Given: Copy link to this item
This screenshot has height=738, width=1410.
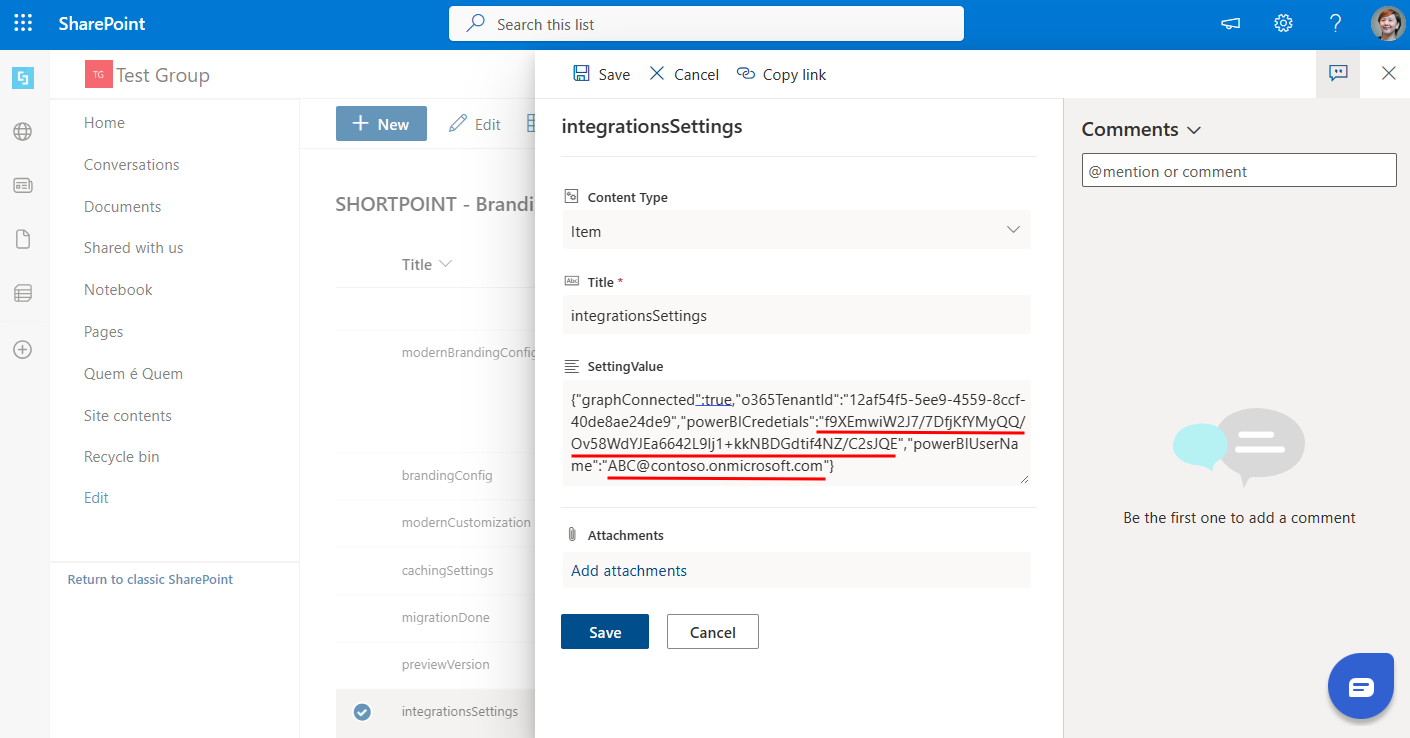Looking at the screenshot, I should click(x=781, y=74).
